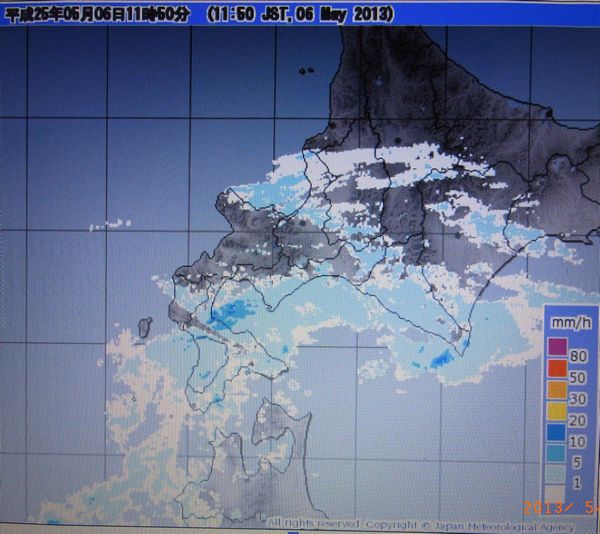Click the legend value 80
Screen dimensions: 600x534
[x=578, y=356]
